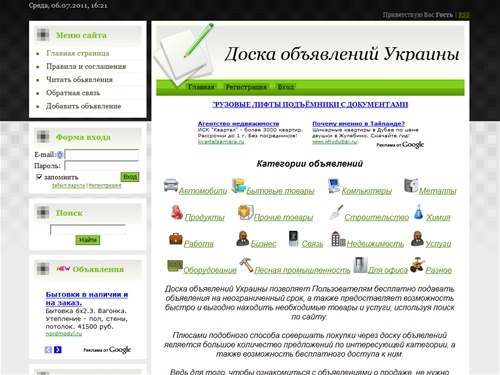Open the ГРУЗОВЫЕ ЛИФТЫ ПОДЪЁМНИКИ banner link
The height and width of the screenshot is (375, 500).
click(310, 105)
